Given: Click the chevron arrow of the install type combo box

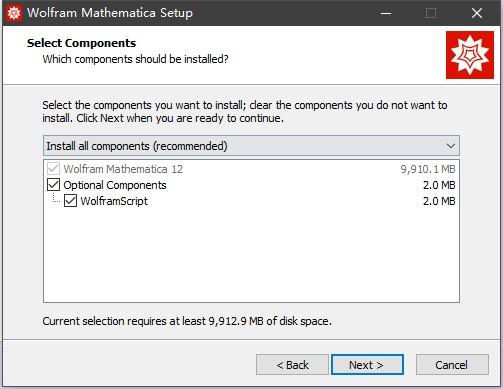Looking at the screenshot, I should pyautogui.click(x=451, y=146).
